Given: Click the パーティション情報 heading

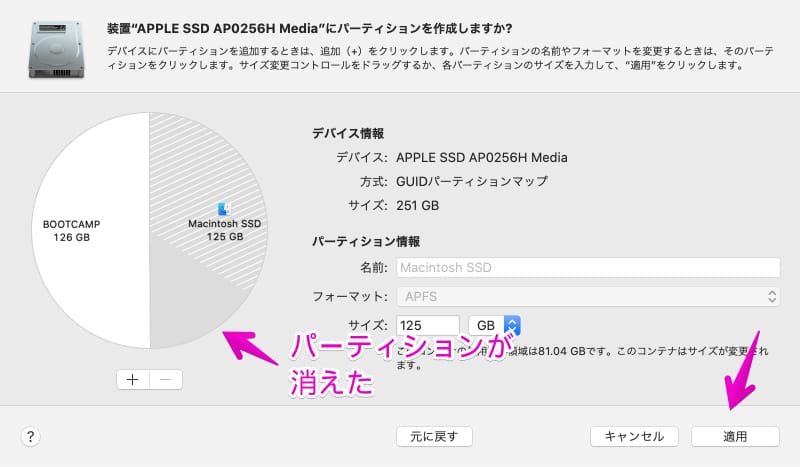Looking at the screenshot, I should (x=366, y=241).
